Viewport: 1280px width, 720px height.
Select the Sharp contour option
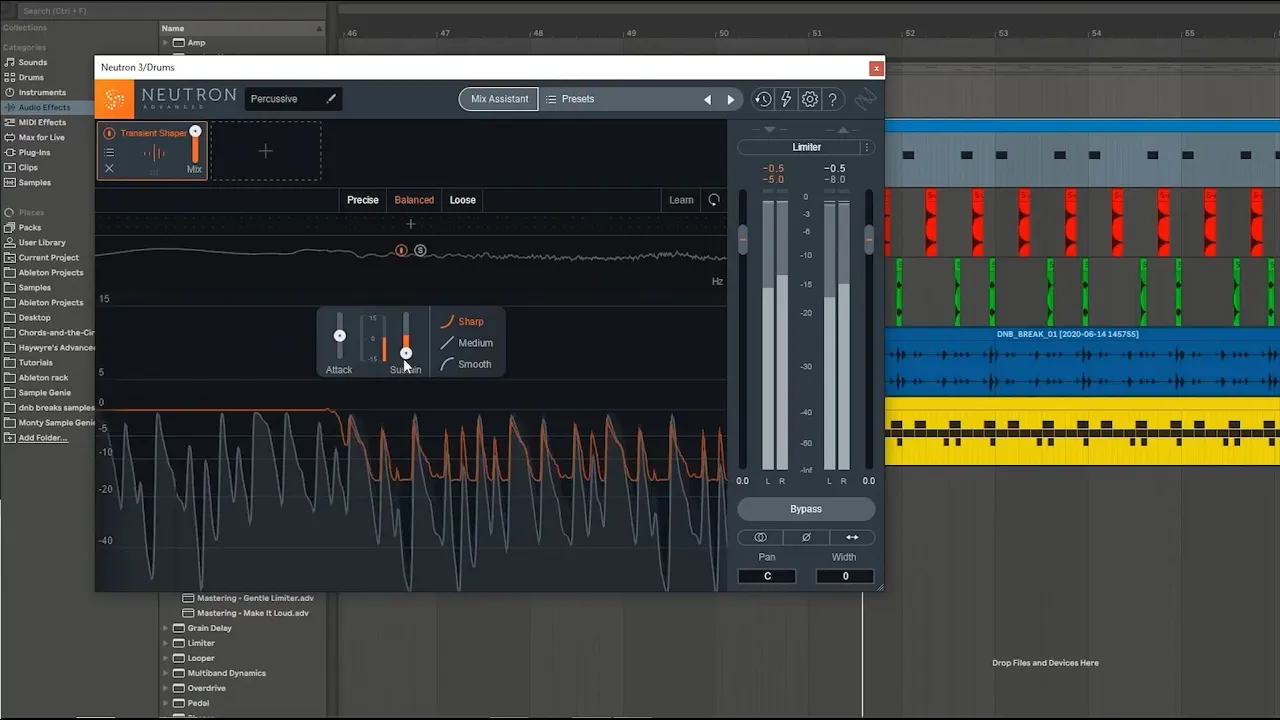tap(462, 321)
